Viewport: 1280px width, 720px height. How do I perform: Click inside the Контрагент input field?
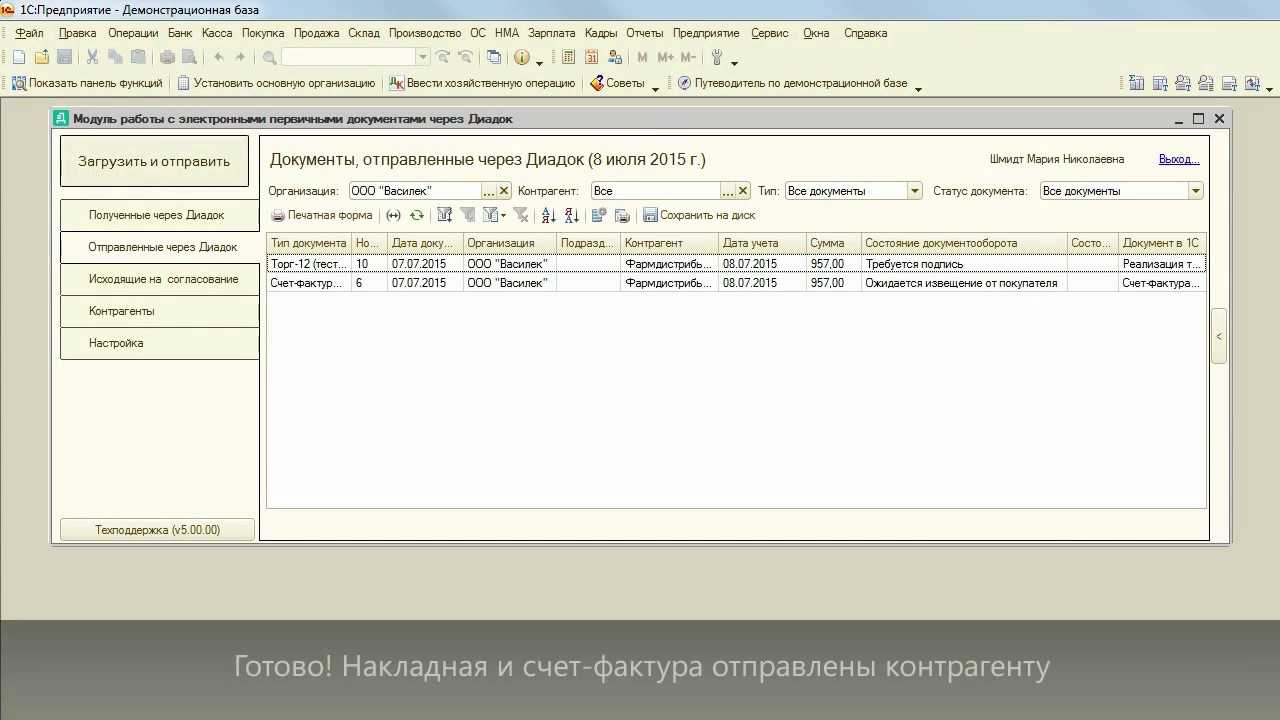click(x=655, y=191)
